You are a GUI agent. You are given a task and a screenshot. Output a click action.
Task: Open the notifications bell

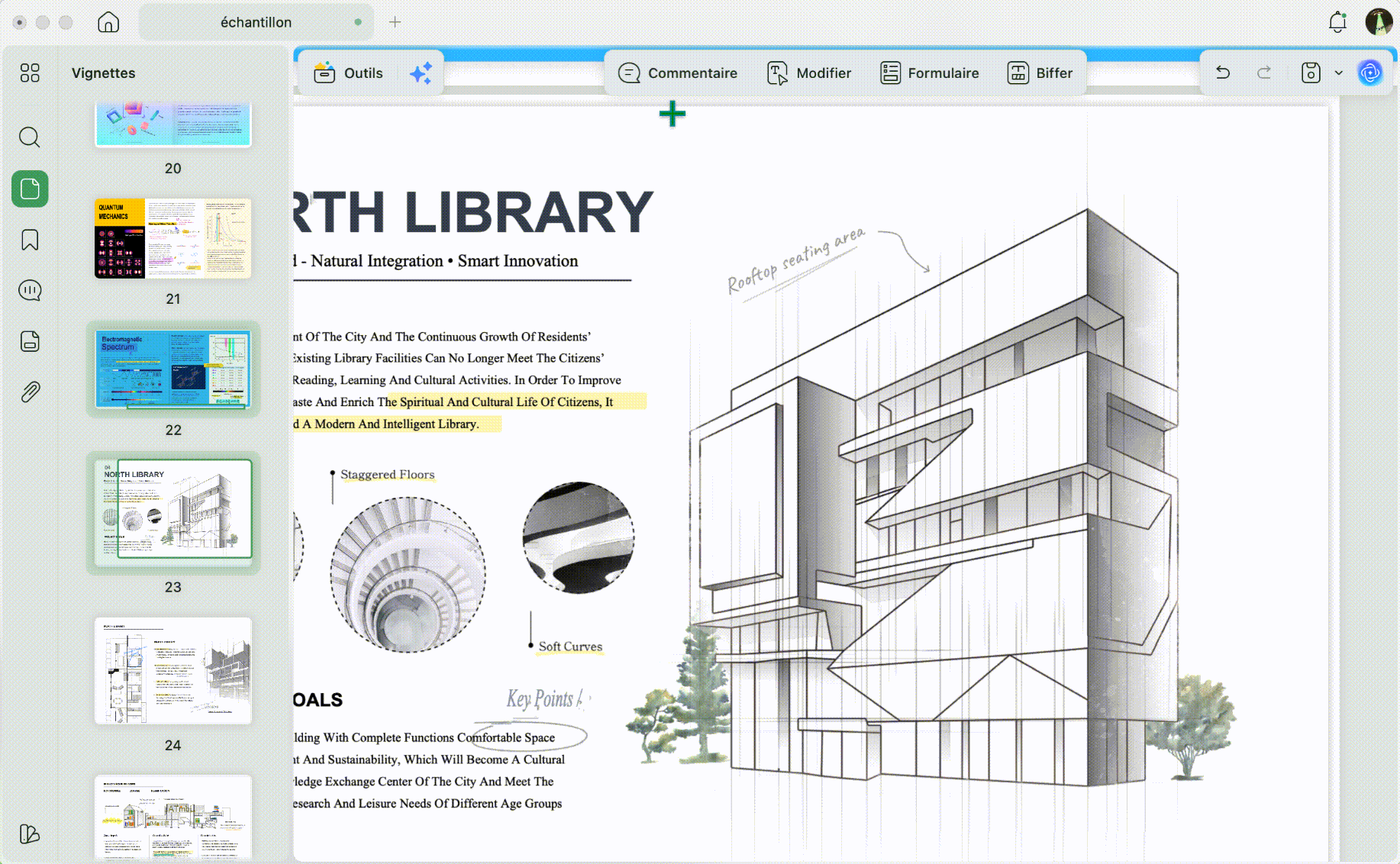pos(1337,22)
